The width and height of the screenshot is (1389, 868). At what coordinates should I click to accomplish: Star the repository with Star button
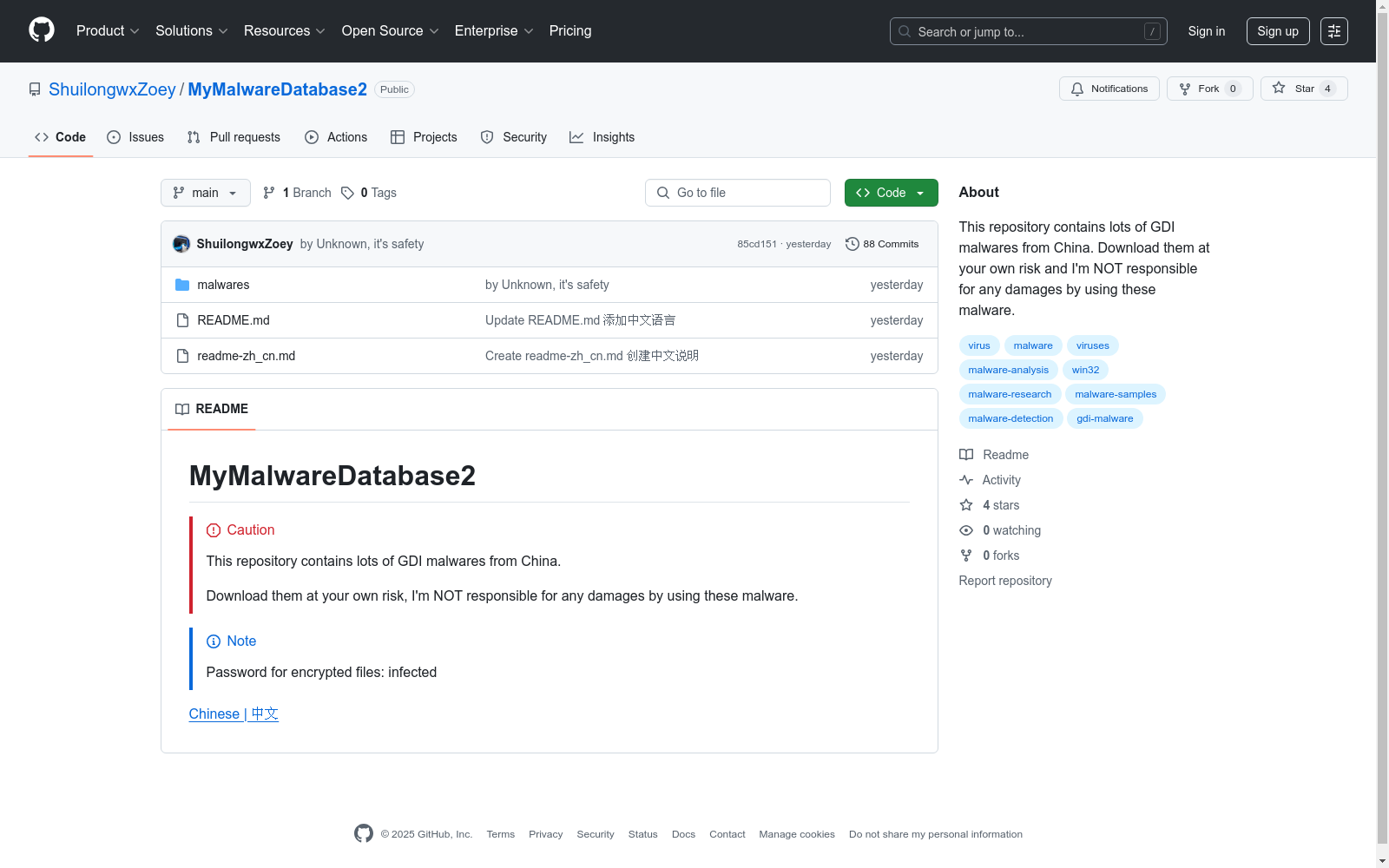tap(1304, 89)
